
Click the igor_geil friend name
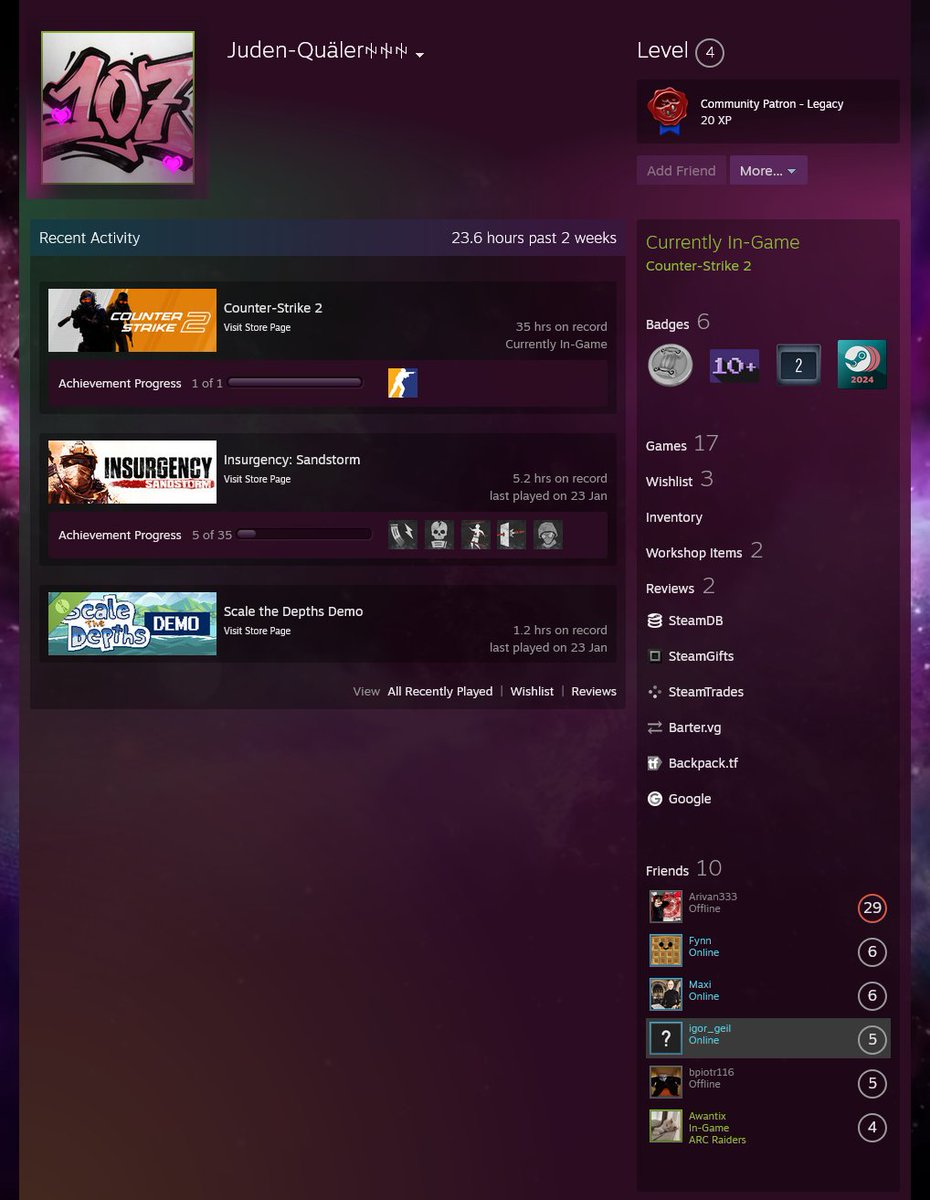[710, 1029]
